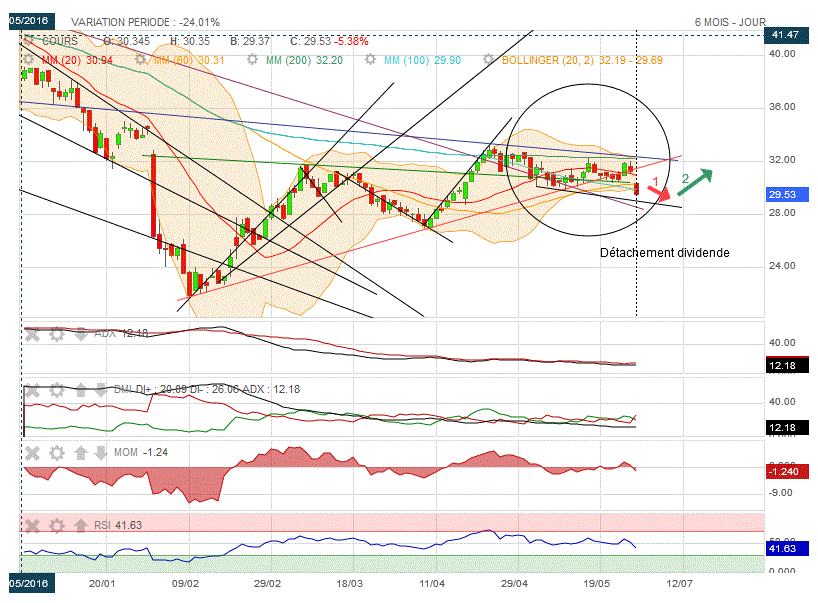Move the MOM panel down
Viewport: 818px width, 603px height.
point(101,453)
